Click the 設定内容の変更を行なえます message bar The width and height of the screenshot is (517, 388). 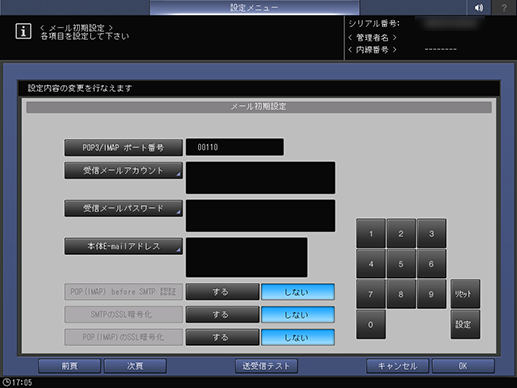(x=259, y=88)
